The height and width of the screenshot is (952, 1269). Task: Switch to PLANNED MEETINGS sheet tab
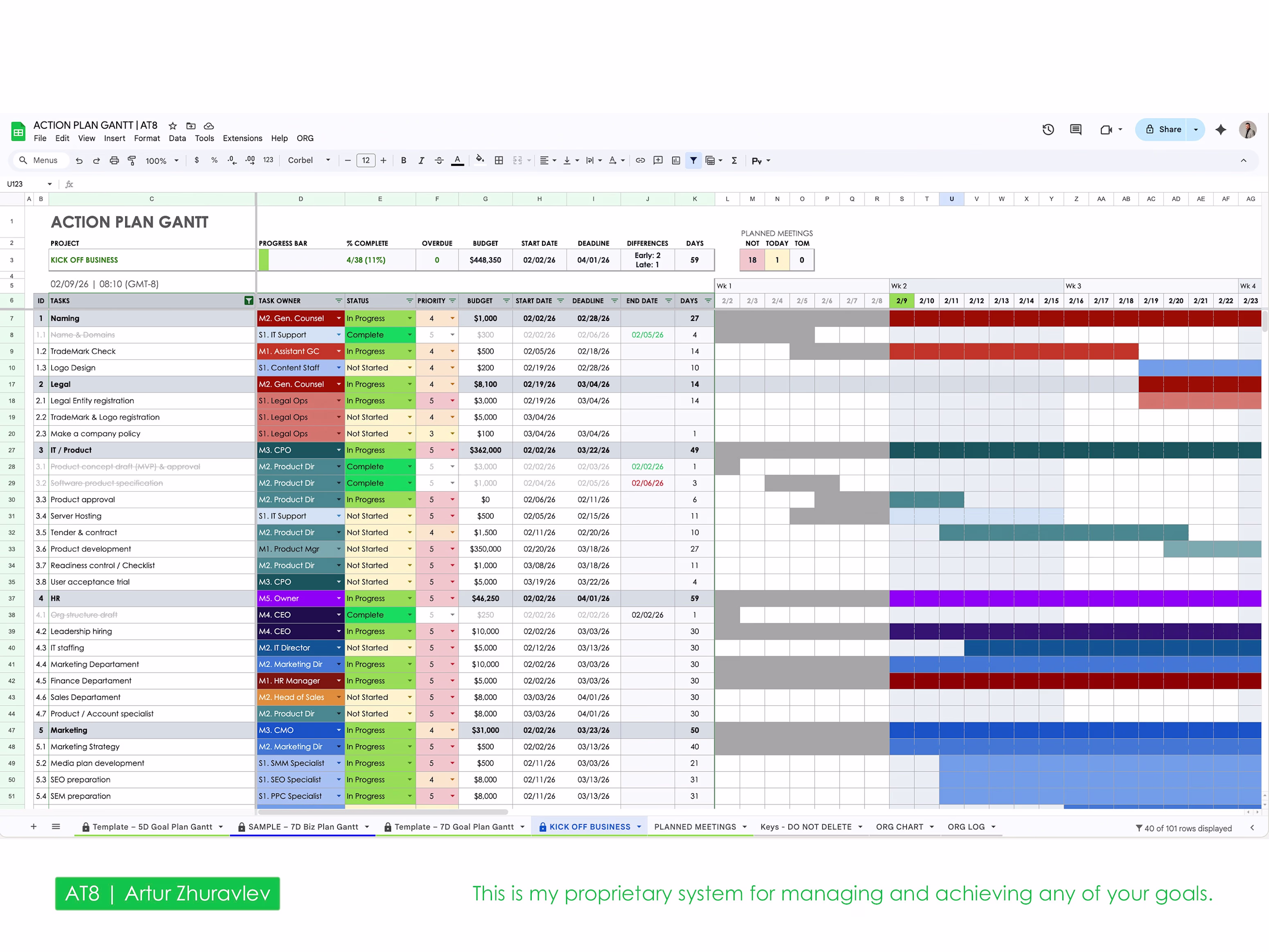coord(695,826)
